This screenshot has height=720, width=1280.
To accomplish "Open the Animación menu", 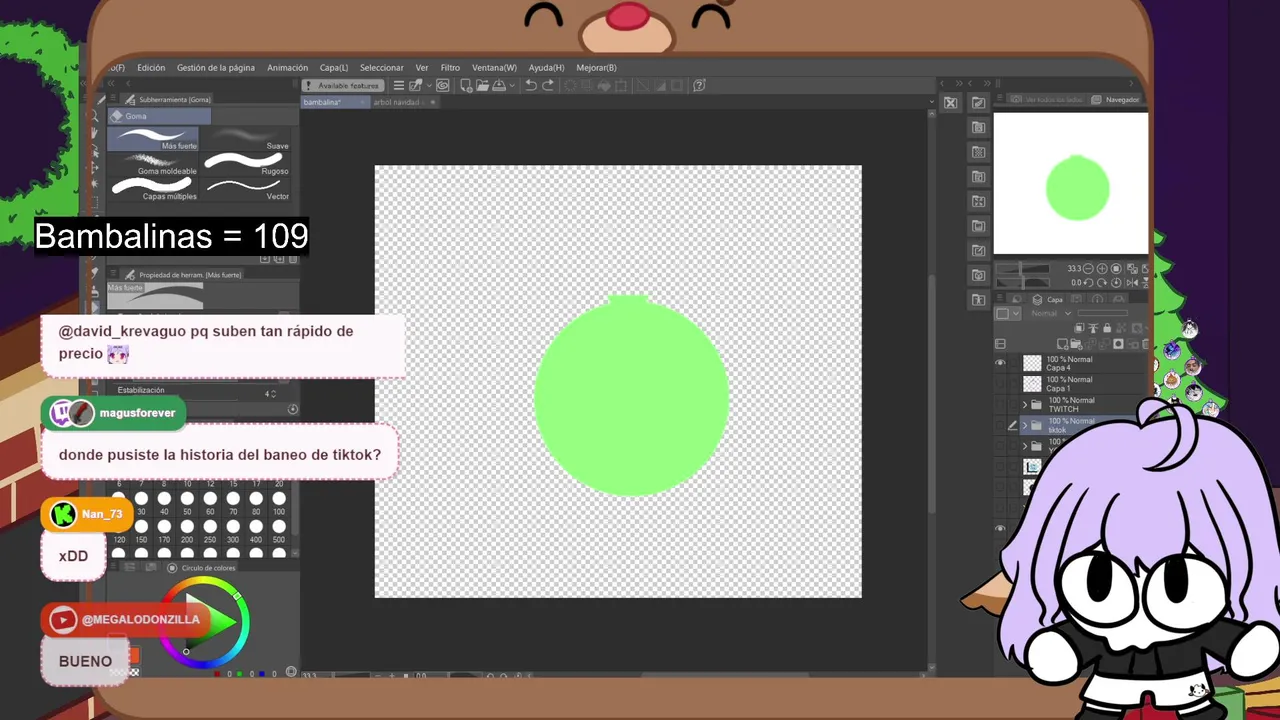I will pos(288,68).
